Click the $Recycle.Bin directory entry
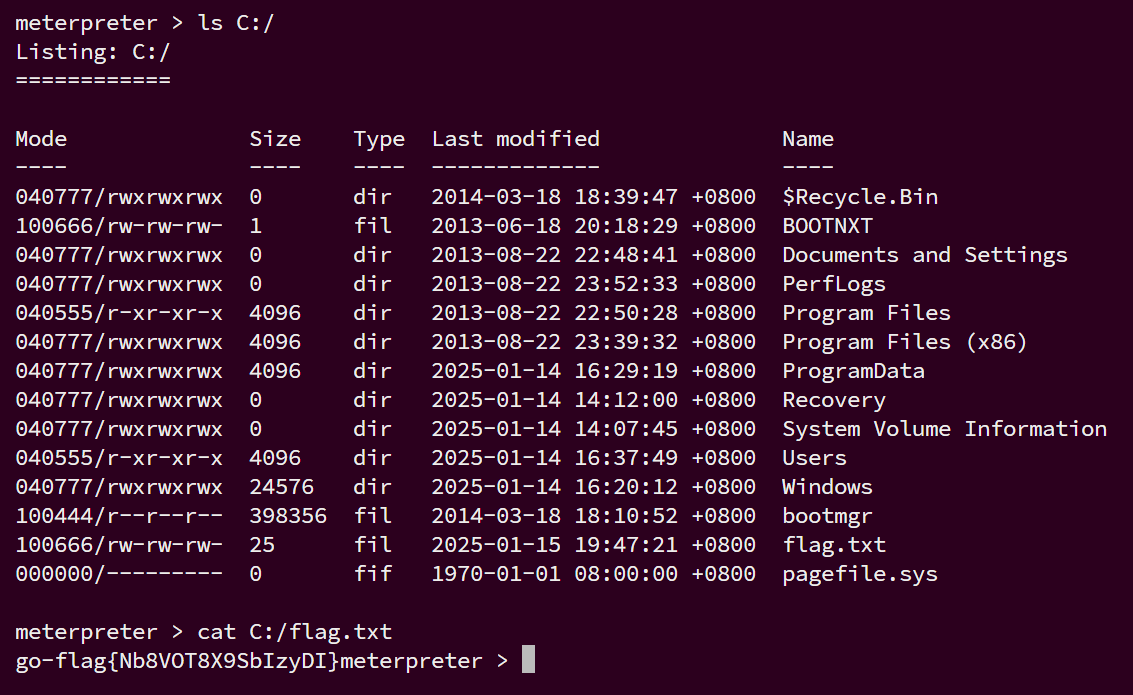 pyautogui.click(x=860, y=197)
